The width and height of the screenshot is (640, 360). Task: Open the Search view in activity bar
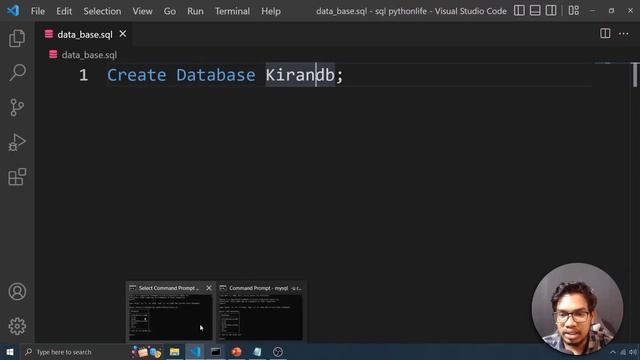point(17,73)
